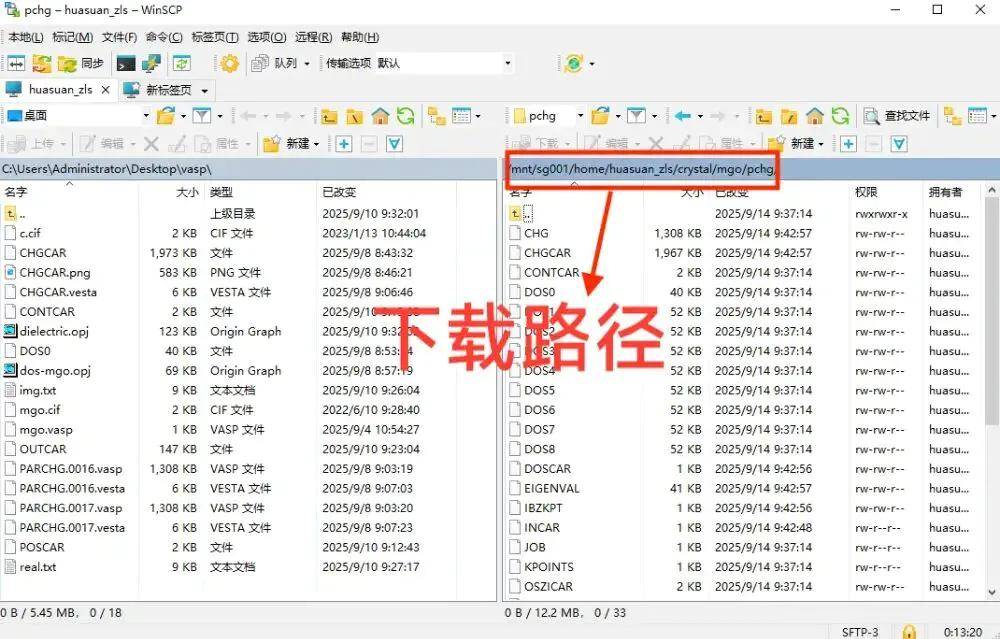Click the local 新建 new button

pyautogui.click(x=290, y=143)
